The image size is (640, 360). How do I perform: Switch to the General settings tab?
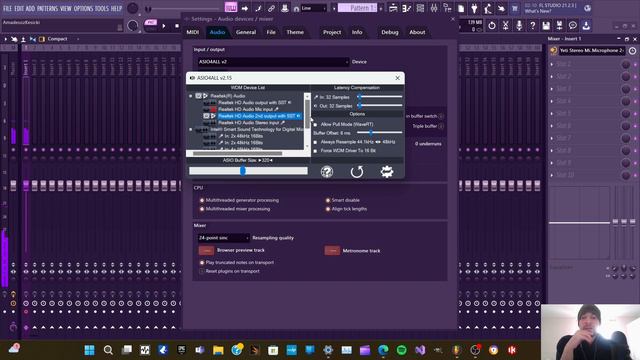click(246, 32)
